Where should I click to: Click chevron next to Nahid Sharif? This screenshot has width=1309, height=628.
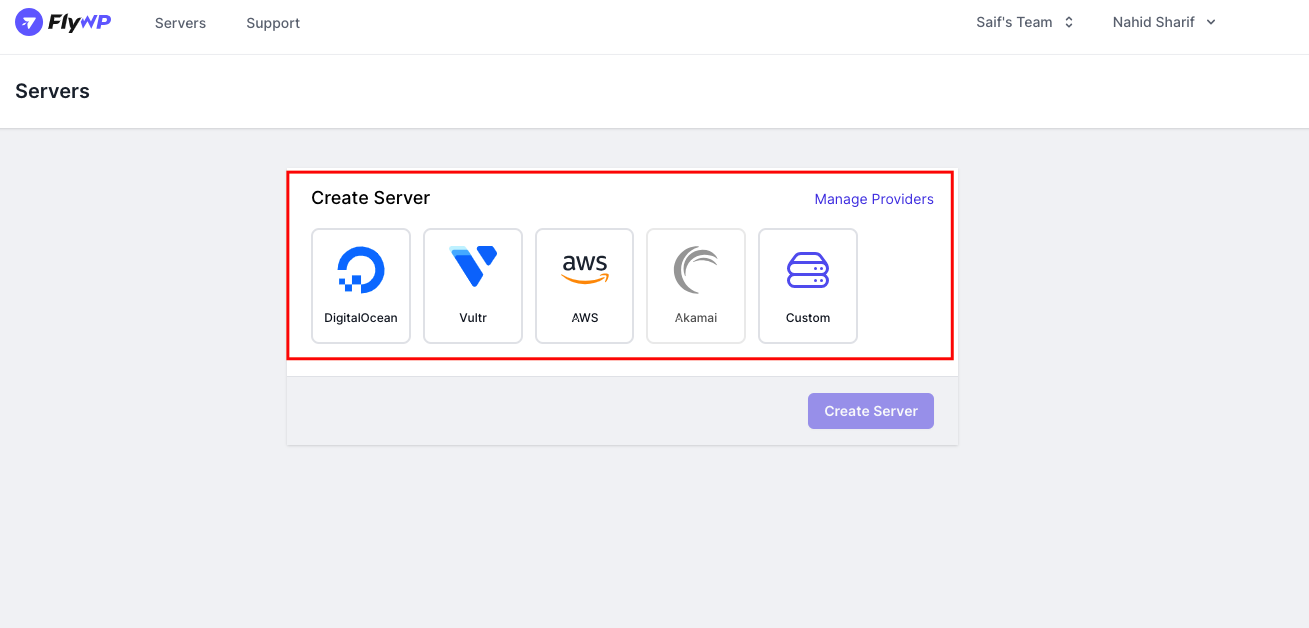(x=1211, y=22)
